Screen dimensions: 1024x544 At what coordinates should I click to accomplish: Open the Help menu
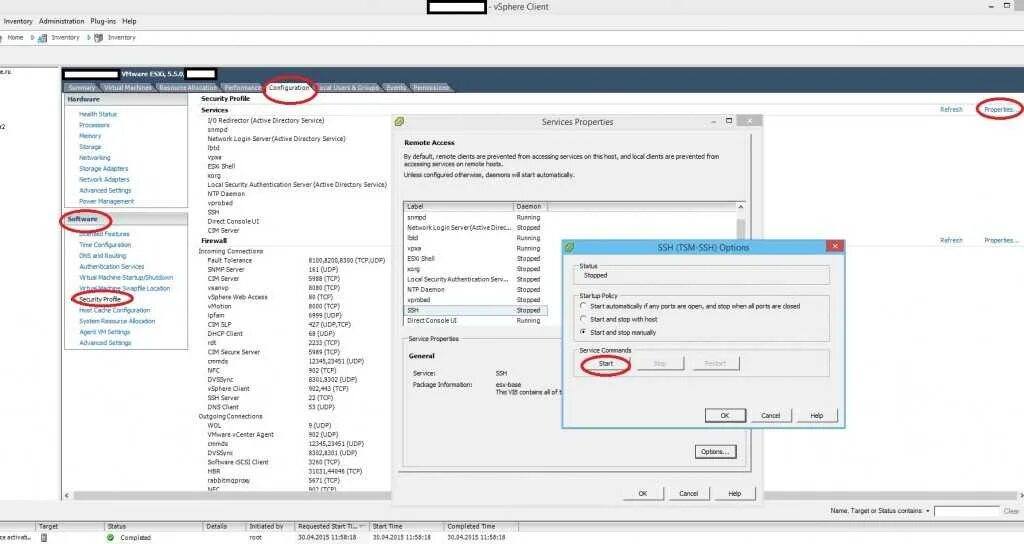point(129,21)
